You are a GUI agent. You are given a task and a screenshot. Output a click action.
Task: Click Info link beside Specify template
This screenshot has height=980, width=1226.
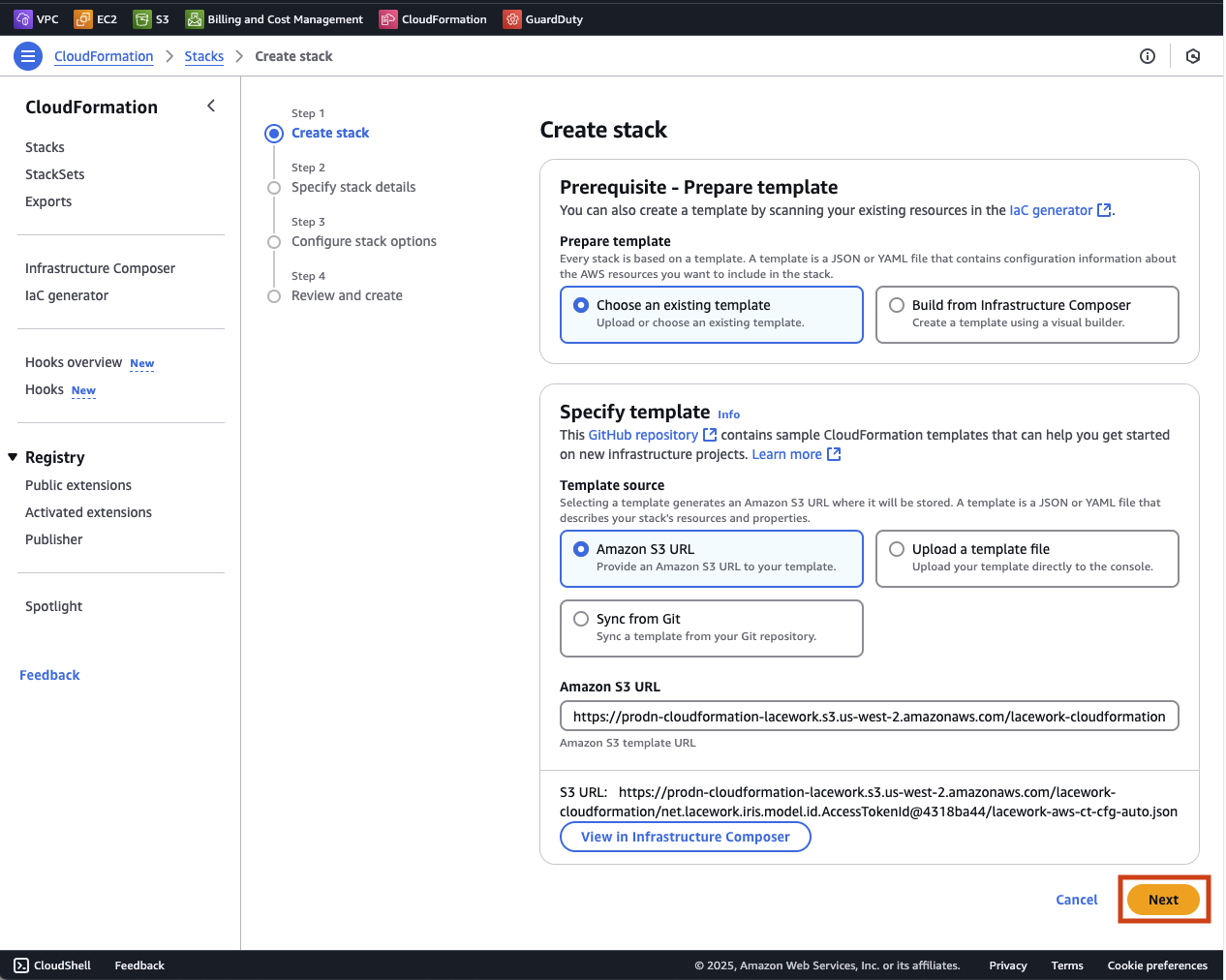[x=729, y=414]
